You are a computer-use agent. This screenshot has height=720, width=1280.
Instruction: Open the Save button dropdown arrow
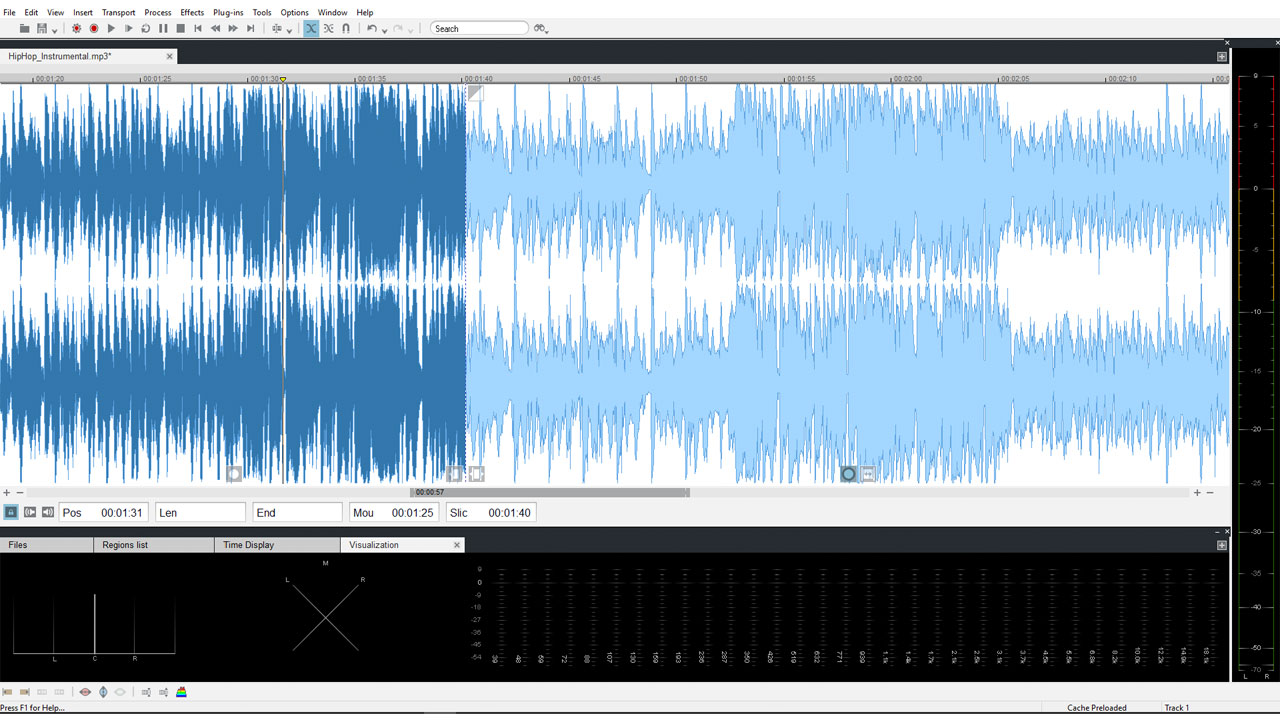[x=52, y=30]
